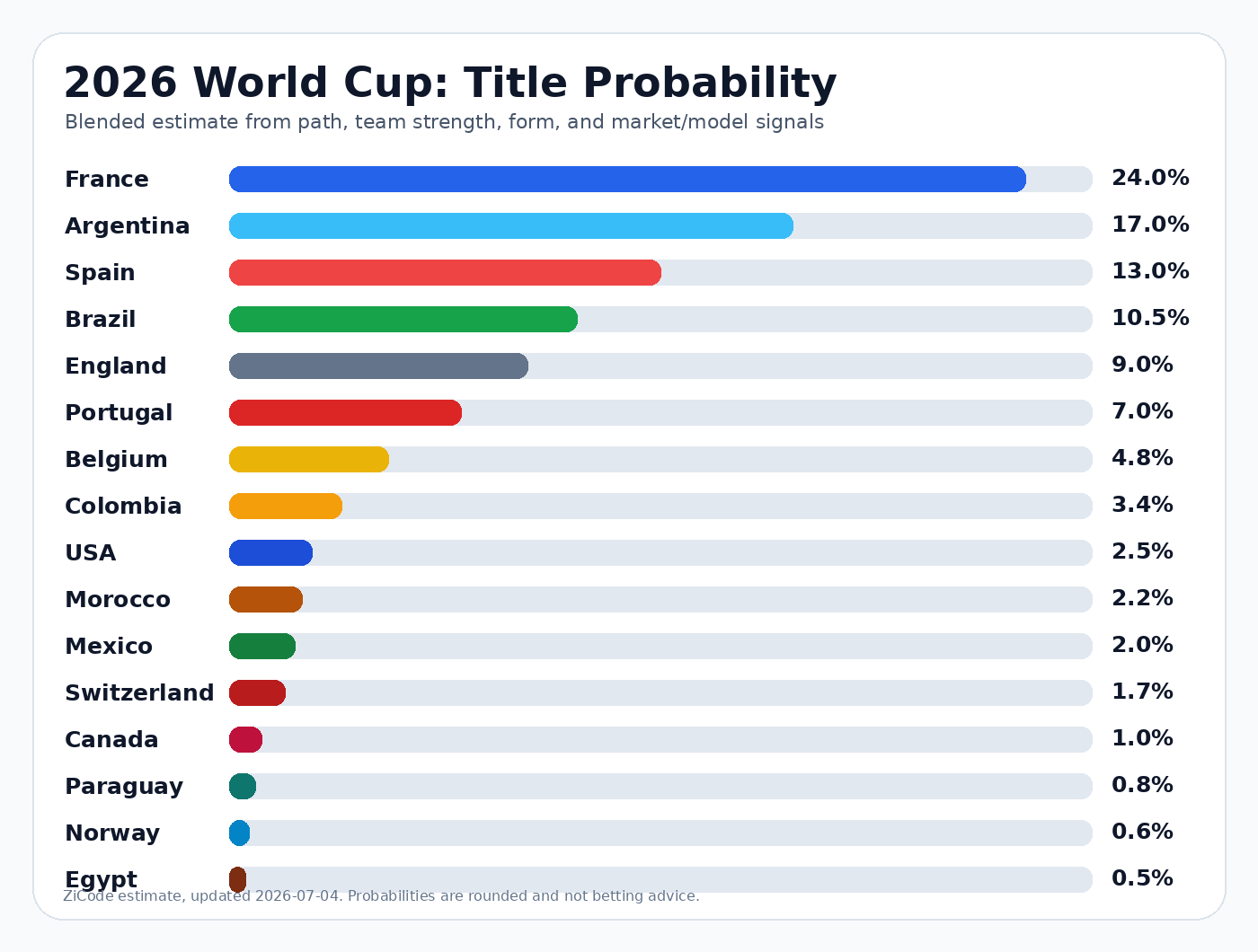The height and width of the screenshot is (952, 1258).
Task: Select England's gray bar
Action: [378, 366]
